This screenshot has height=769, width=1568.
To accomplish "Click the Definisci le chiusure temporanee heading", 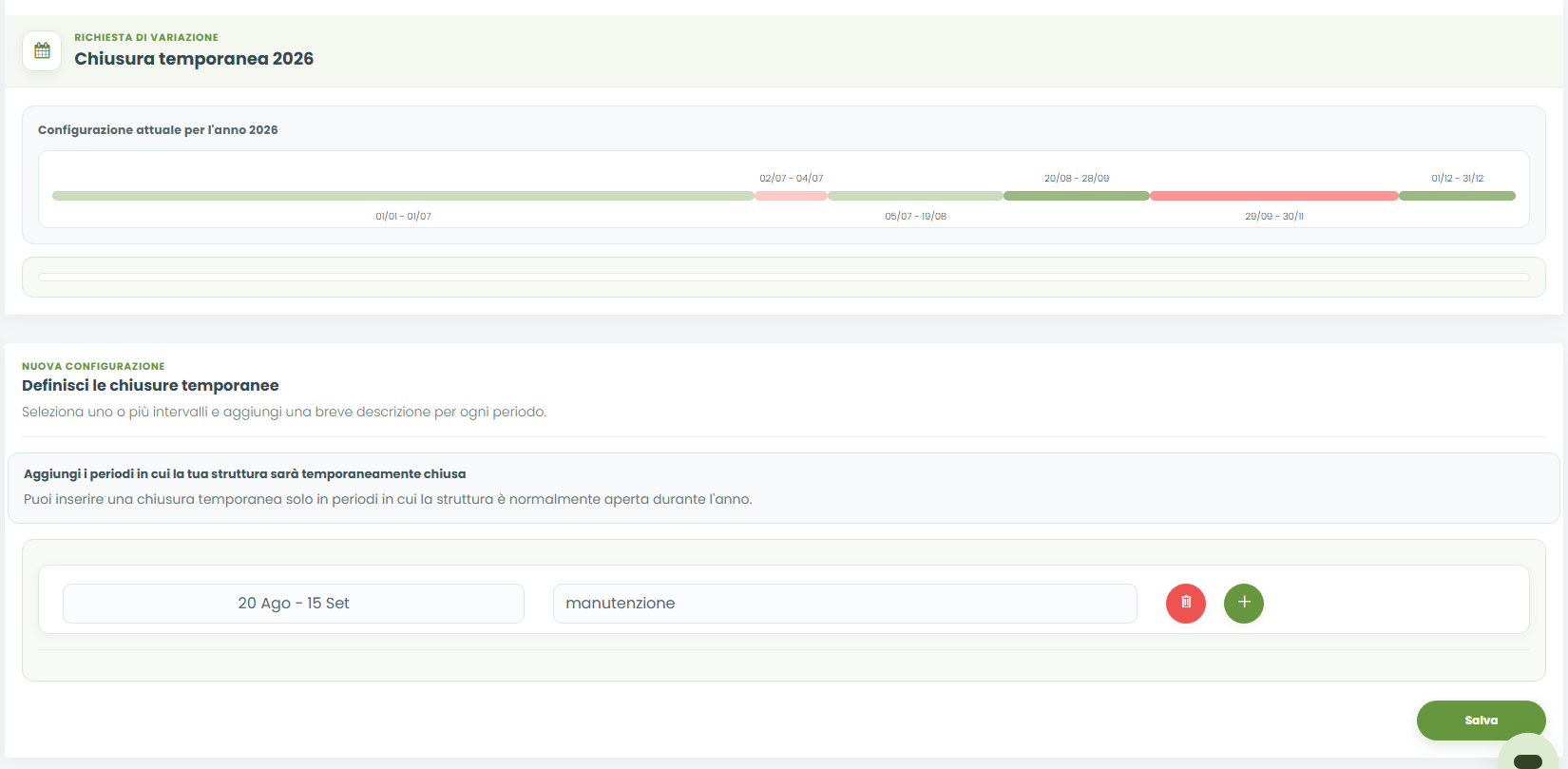I will (x=150, y=385).
